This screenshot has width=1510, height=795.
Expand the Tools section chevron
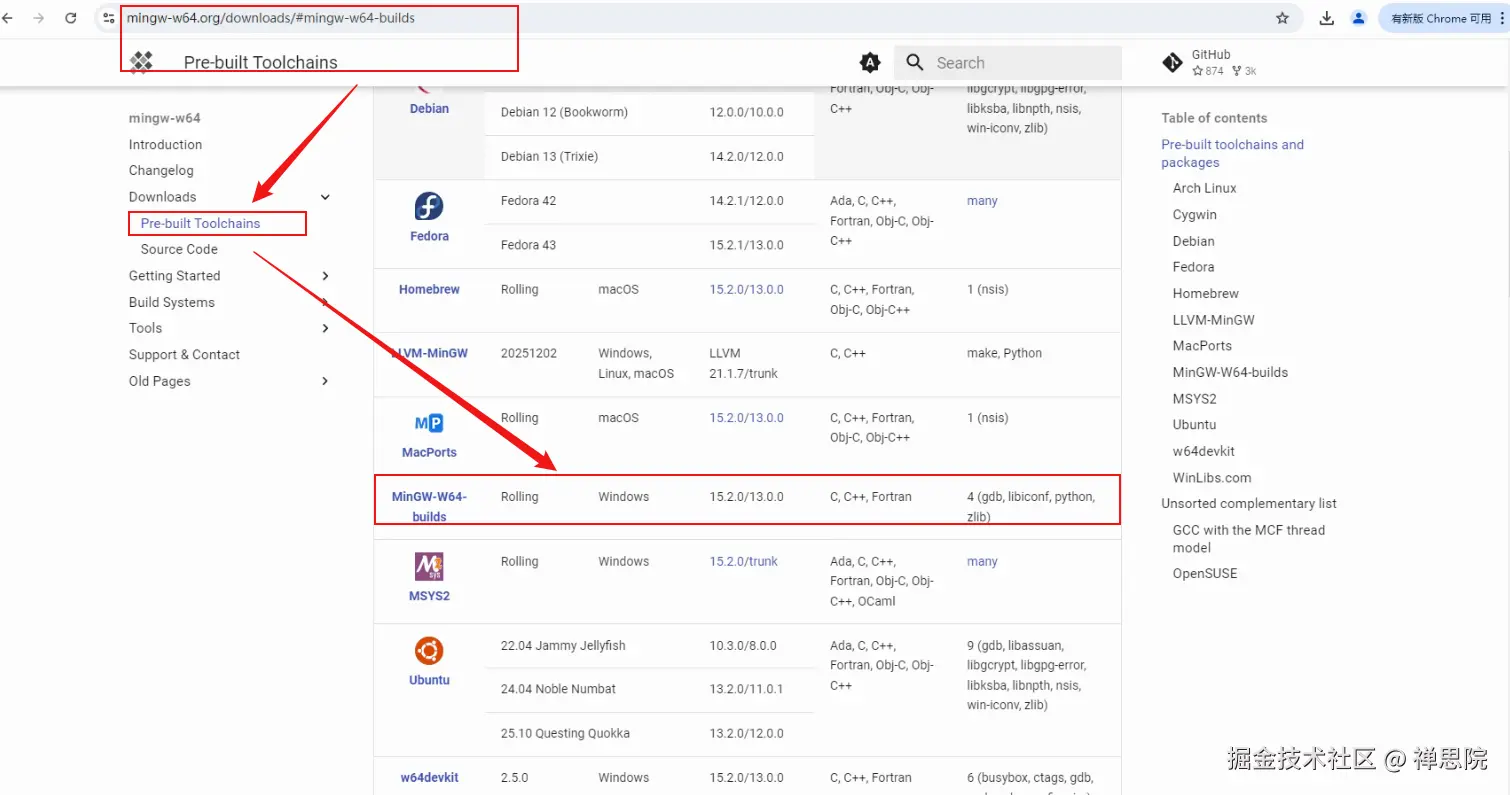click(325, 328)
